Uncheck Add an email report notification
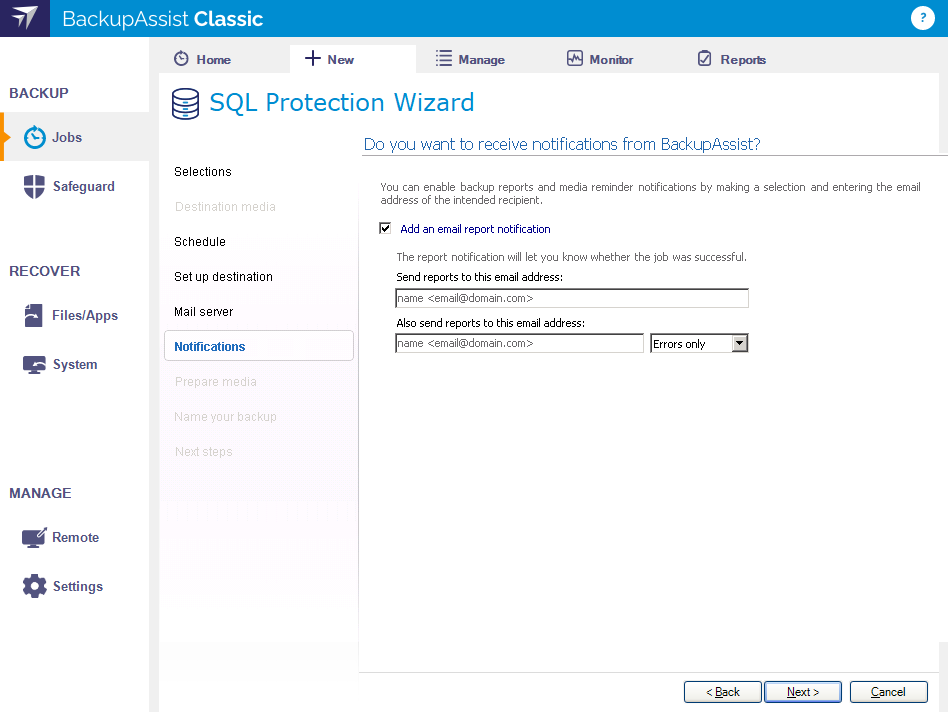This screenshot has height=712, width=948. pyautogui.click(x=385, y=228)
